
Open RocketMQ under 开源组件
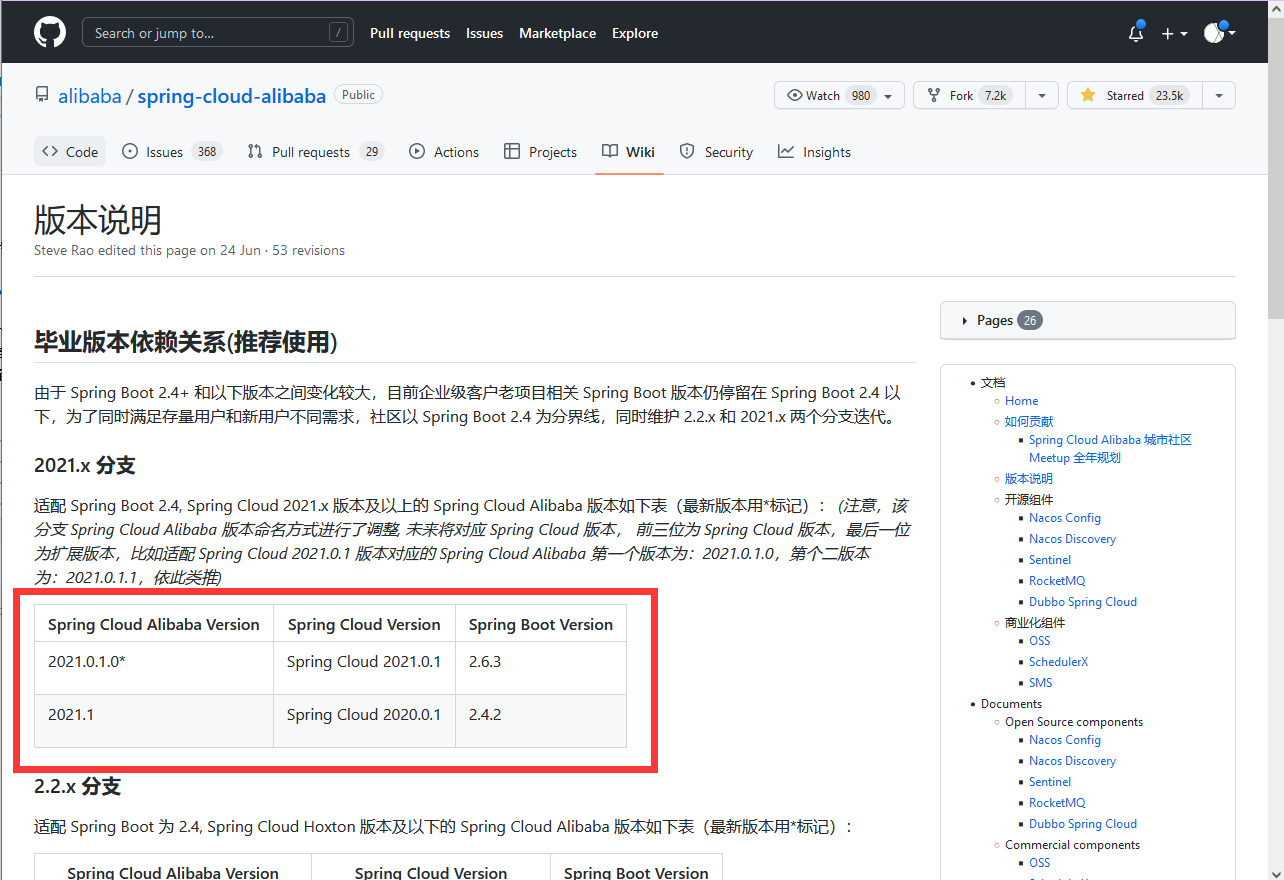coord(1057,581)
